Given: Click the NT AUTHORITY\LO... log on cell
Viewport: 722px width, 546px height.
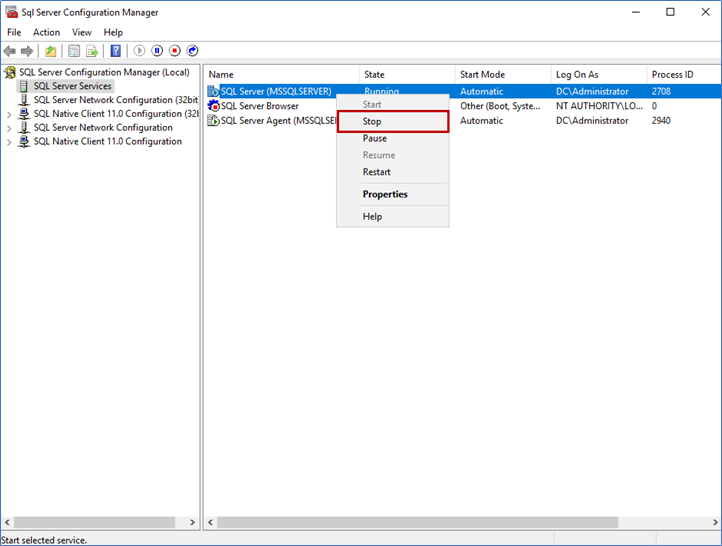Looking at the screenshot, I should click(x=599, y=106).
